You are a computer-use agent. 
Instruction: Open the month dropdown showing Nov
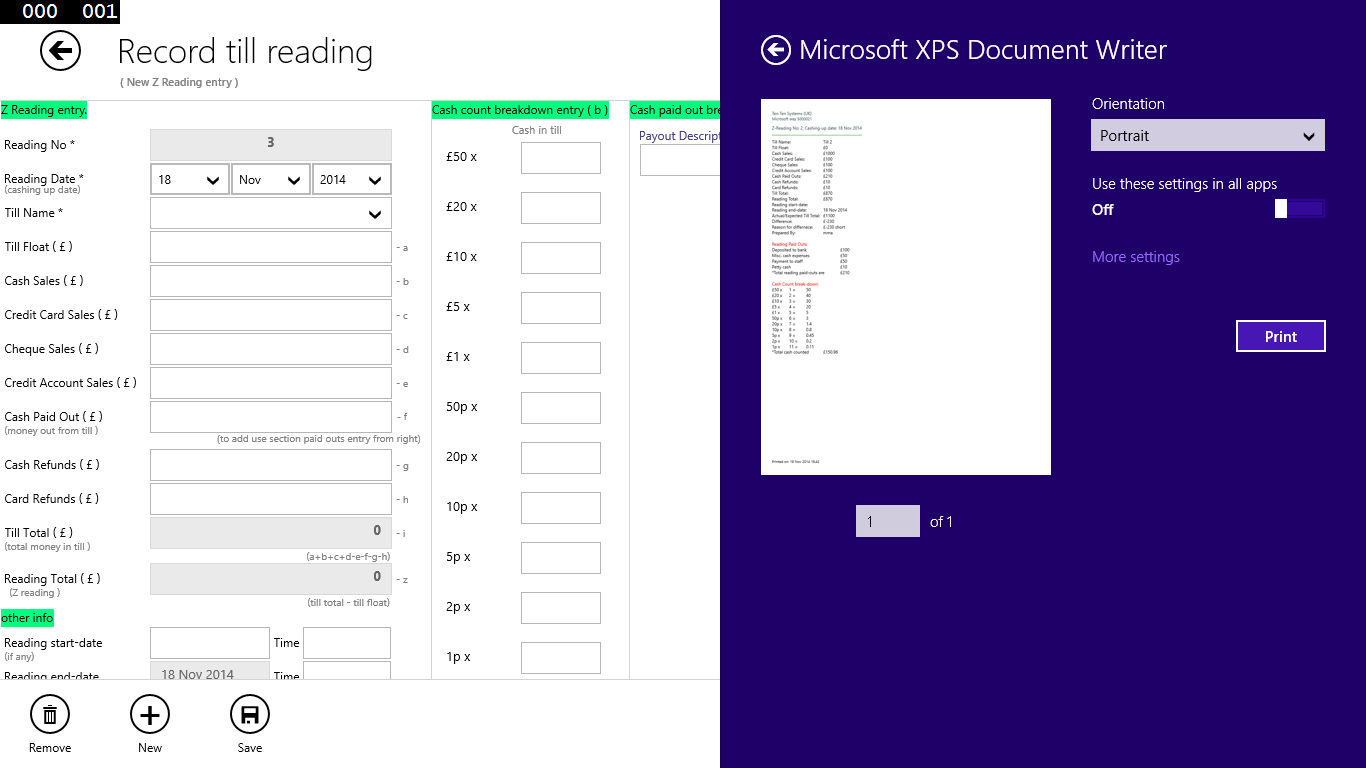pos(272,179)
